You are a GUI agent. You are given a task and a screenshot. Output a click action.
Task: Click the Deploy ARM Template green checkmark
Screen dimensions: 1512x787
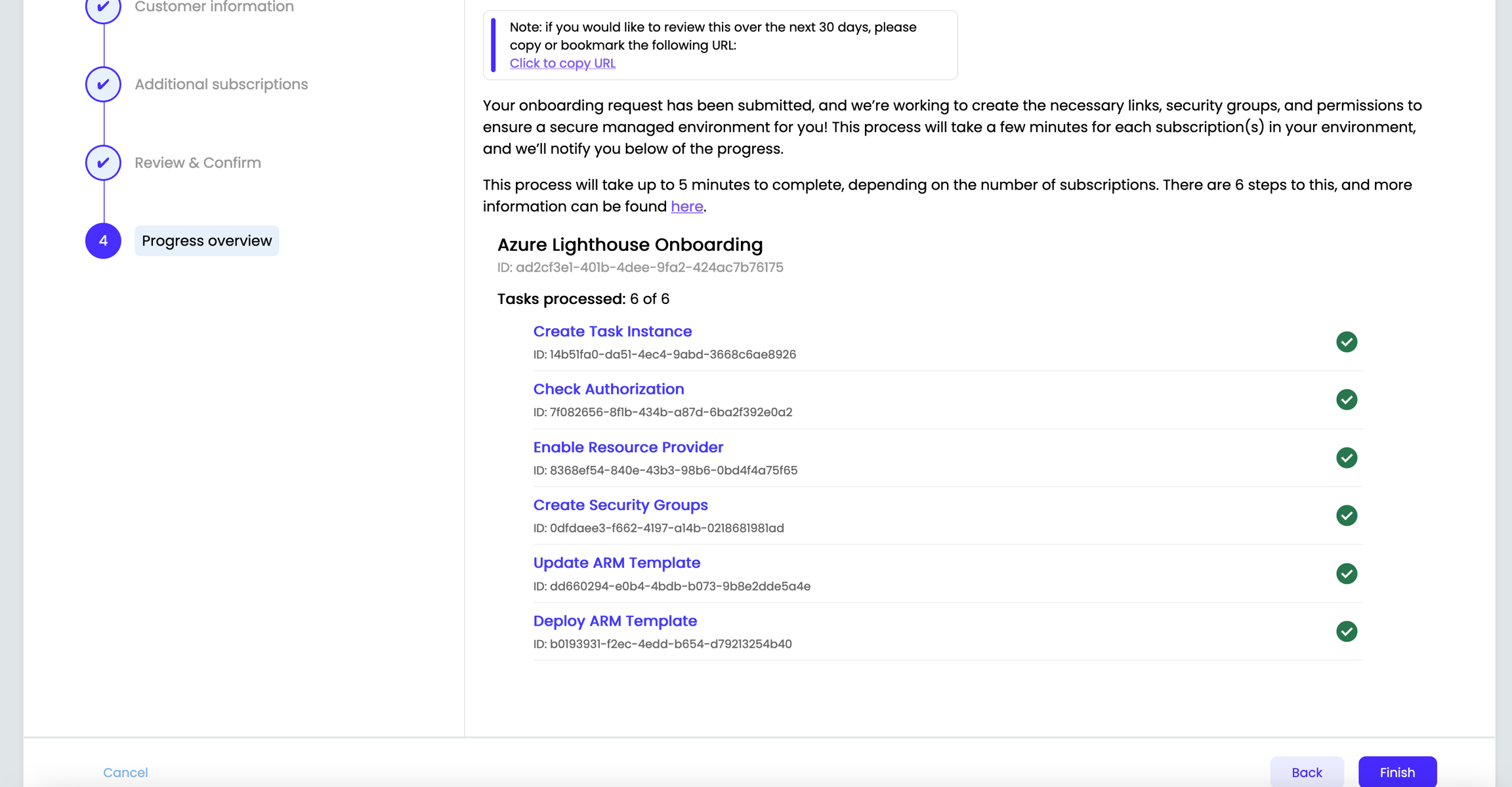click(x=1346, y=631)
